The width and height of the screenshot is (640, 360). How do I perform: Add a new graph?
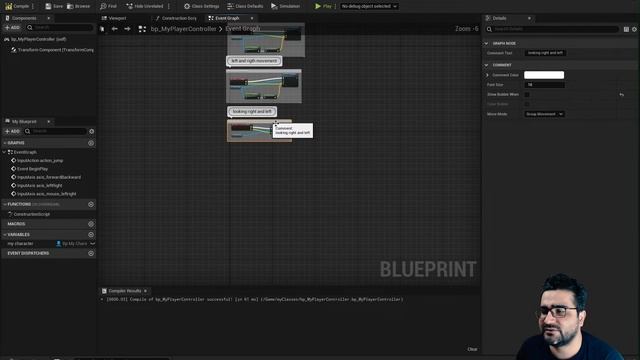[91, 143]
